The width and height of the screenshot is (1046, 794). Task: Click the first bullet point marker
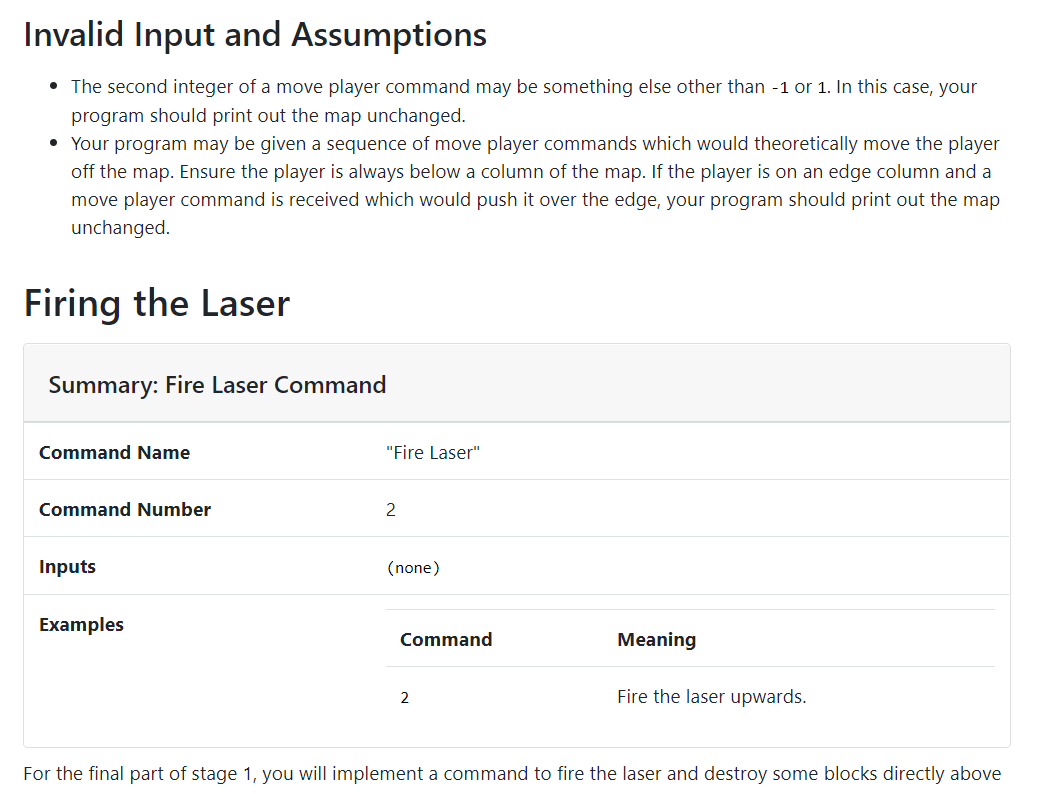tap(54, 87)
